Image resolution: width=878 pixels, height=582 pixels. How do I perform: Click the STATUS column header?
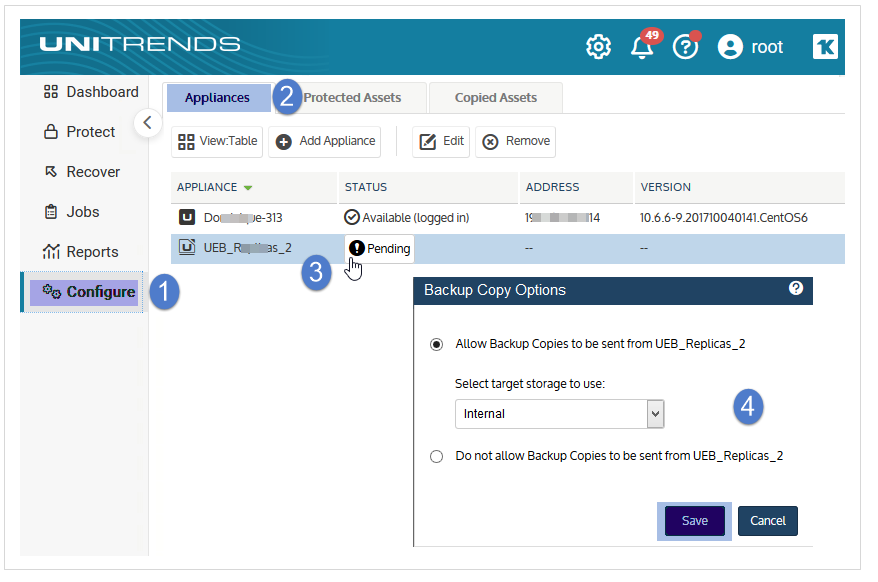click(366, 187)
